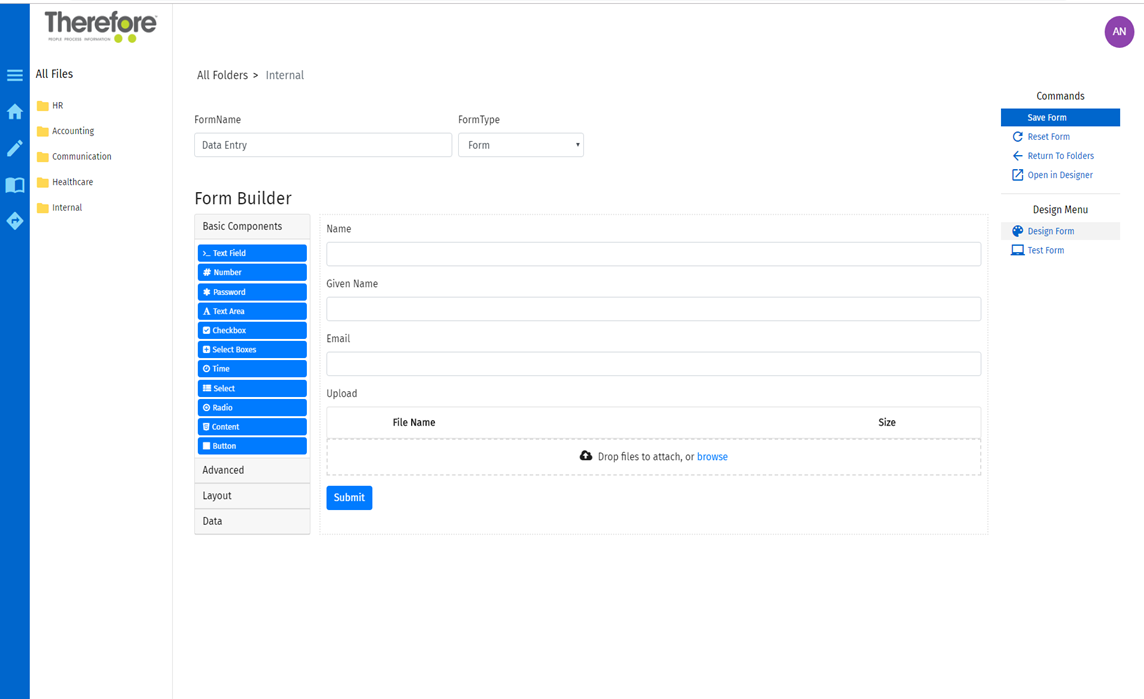1144x699 pixels.
Task: Add a Text Field component
Action: [252, 252]
